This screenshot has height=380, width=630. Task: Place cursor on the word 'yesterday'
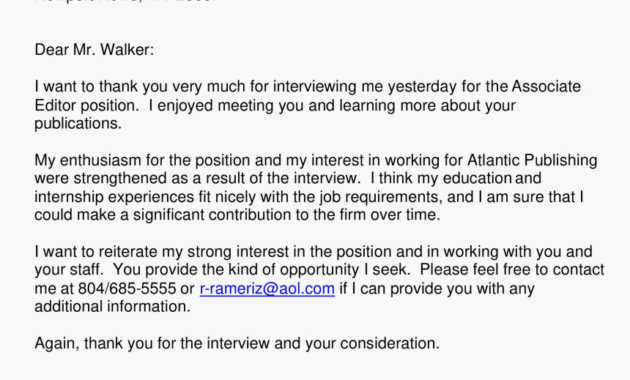tap(422, 86)
